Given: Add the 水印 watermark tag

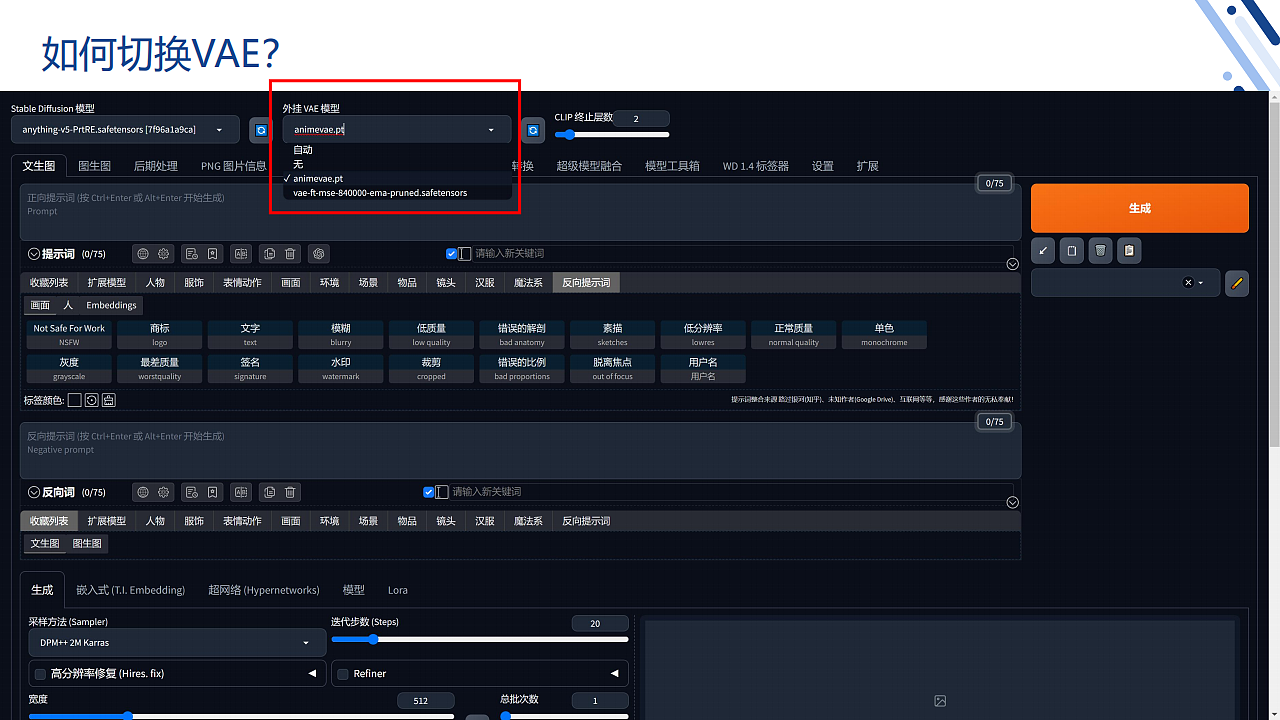Looking at the screenshot, I should click(341, 369).
